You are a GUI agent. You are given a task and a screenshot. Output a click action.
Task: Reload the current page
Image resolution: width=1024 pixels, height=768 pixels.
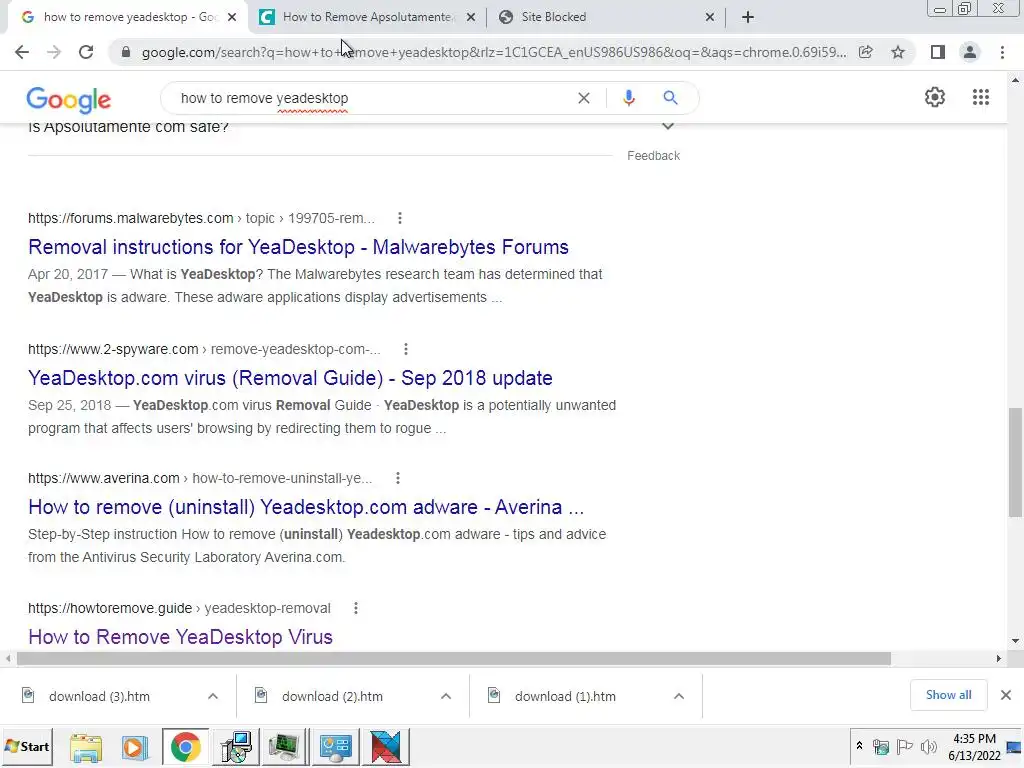(x=86, y=52)
